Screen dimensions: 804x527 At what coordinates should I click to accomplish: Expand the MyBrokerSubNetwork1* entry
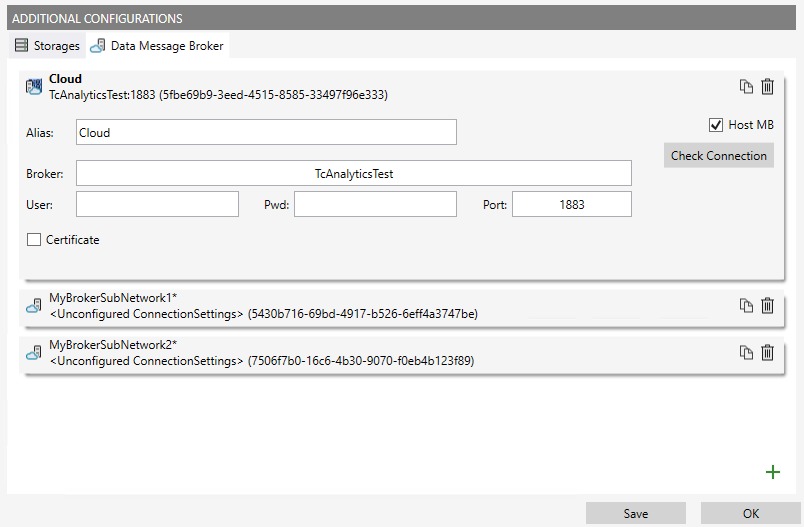tap(401, 306)
